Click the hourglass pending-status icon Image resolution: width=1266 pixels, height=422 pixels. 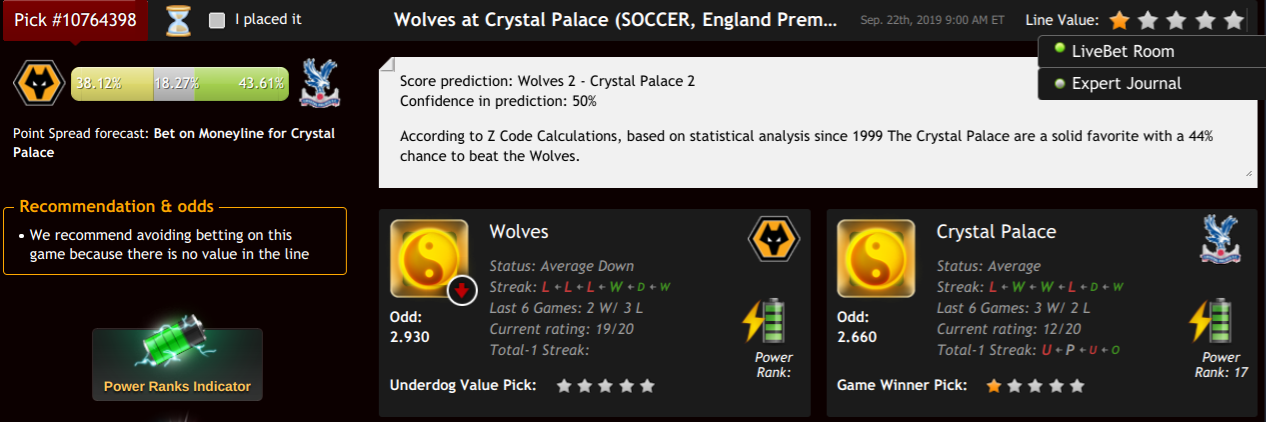(x=179, y=20)
